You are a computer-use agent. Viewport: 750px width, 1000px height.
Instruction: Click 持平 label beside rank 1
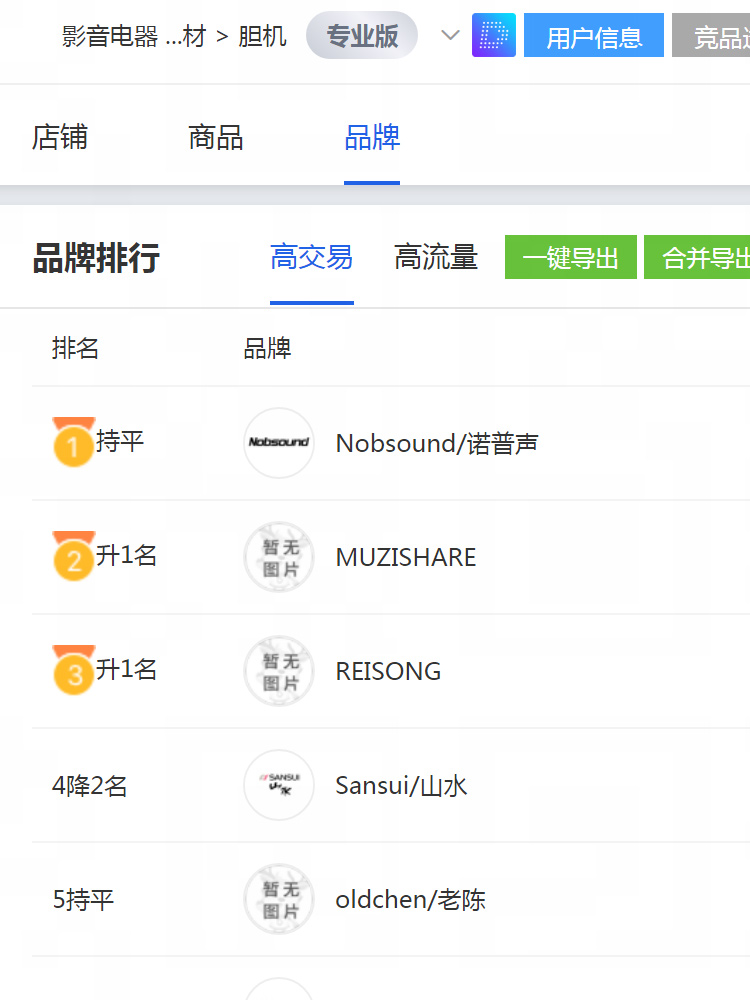tap(120, 441)
